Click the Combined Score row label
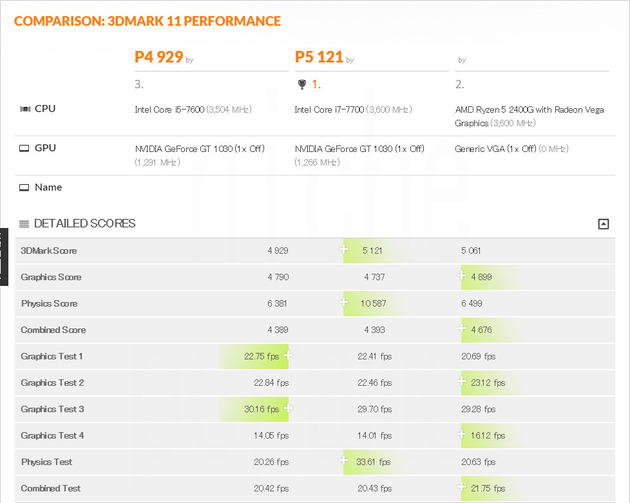 53,330
